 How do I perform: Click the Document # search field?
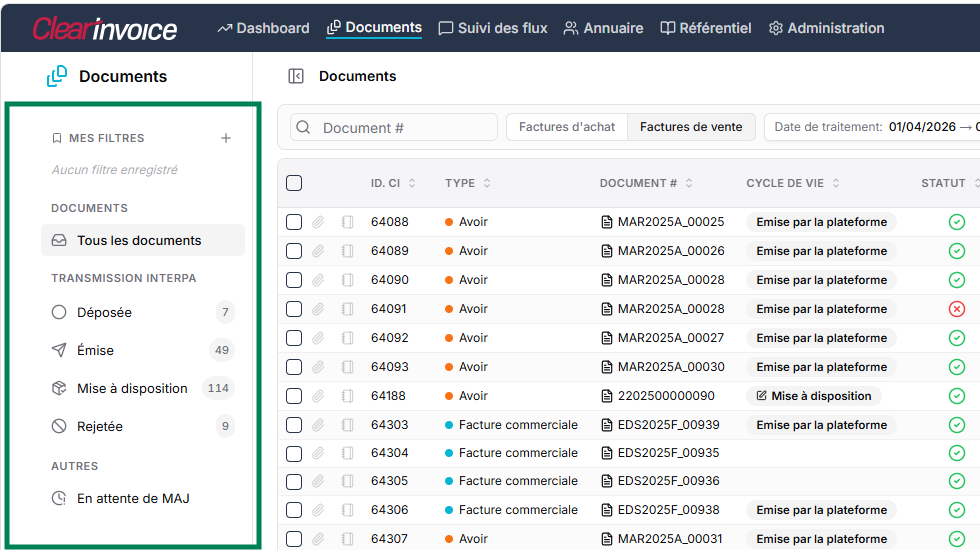click(x=394, y=128)
